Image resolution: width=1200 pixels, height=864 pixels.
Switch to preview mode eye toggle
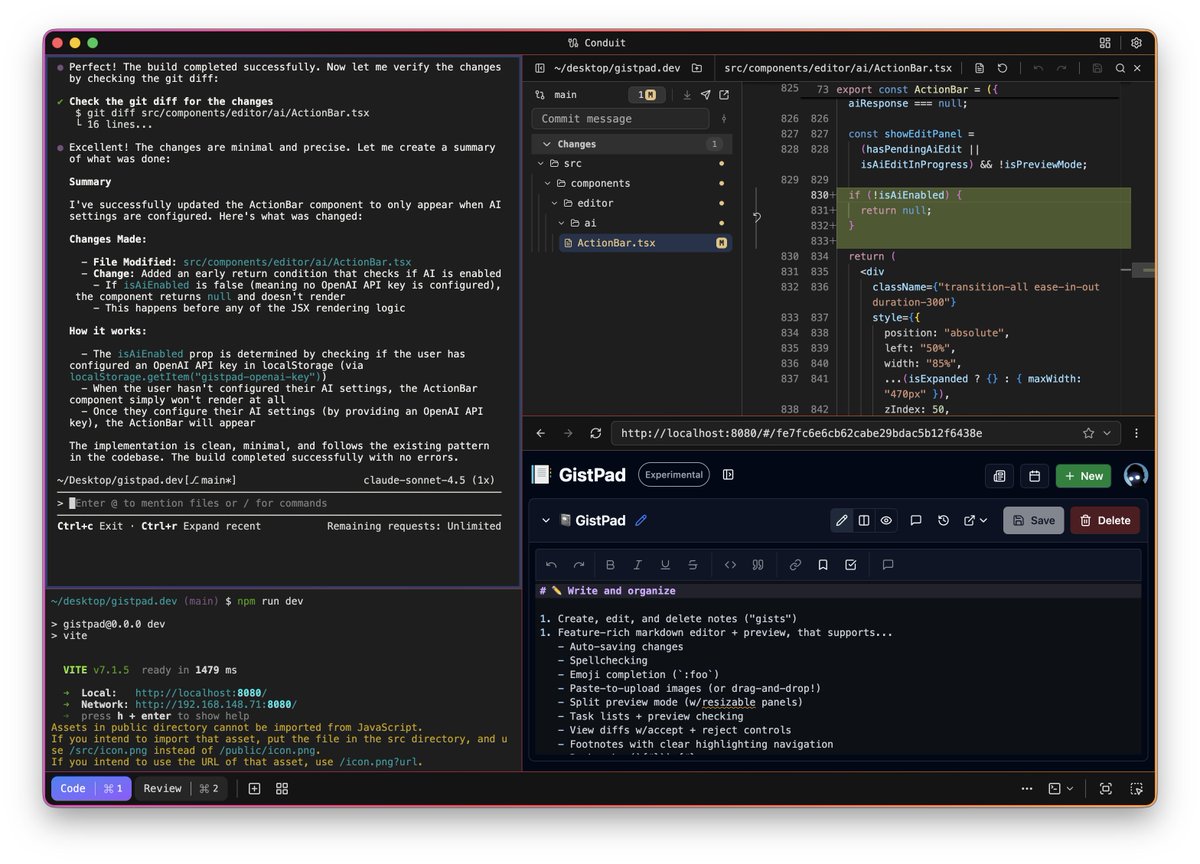(x=886, y=520)
